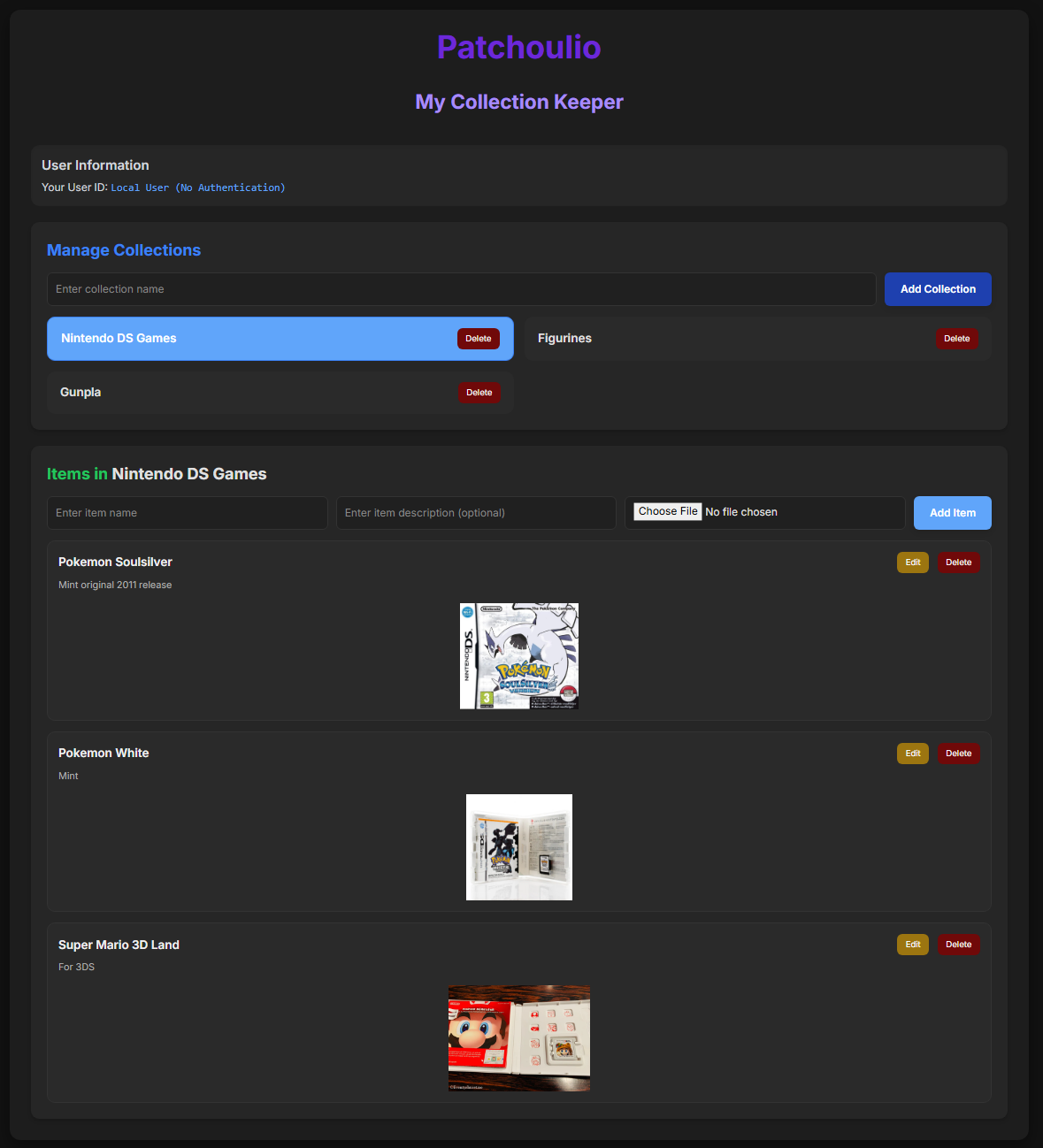Click the 'Pokemon White' item title
Viewport: 1043px width, 1148px height.
click(104, 754)
